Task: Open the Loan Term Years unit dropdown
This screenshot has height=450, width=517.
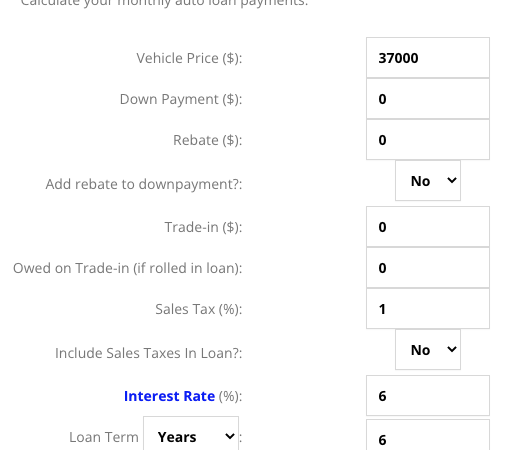Action: tap(191, 435)
